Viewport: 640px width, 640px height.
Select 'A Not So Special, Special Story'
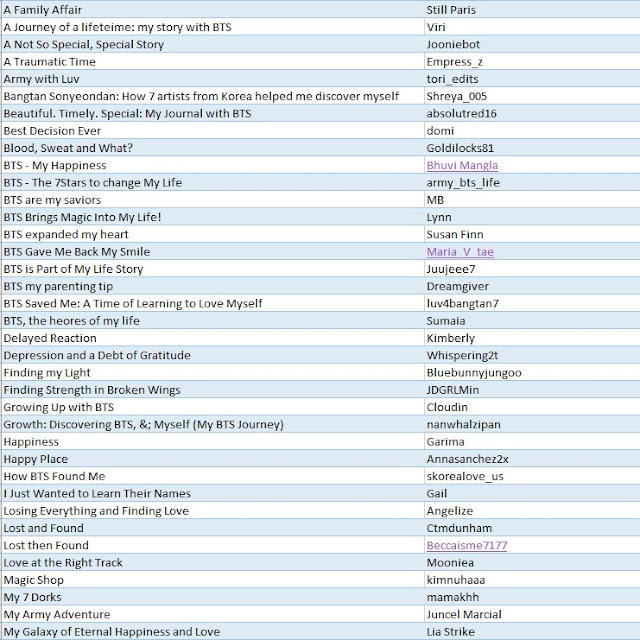point(213,44)
